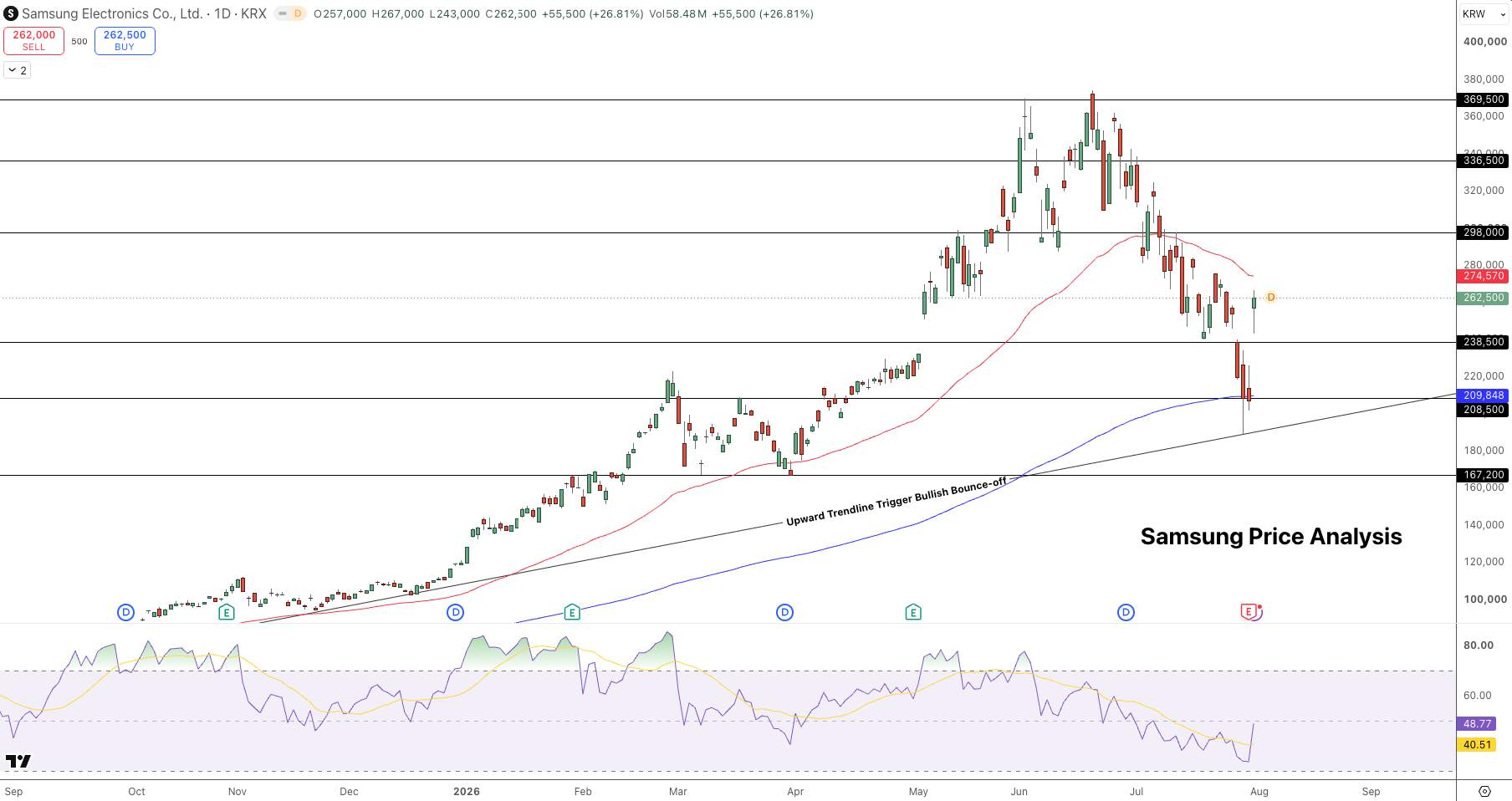Image resolution: width=1512 pixels, height=801 pixels.
Task: Click the green 262,500 current price label
Action: (x=1484, y=298)
